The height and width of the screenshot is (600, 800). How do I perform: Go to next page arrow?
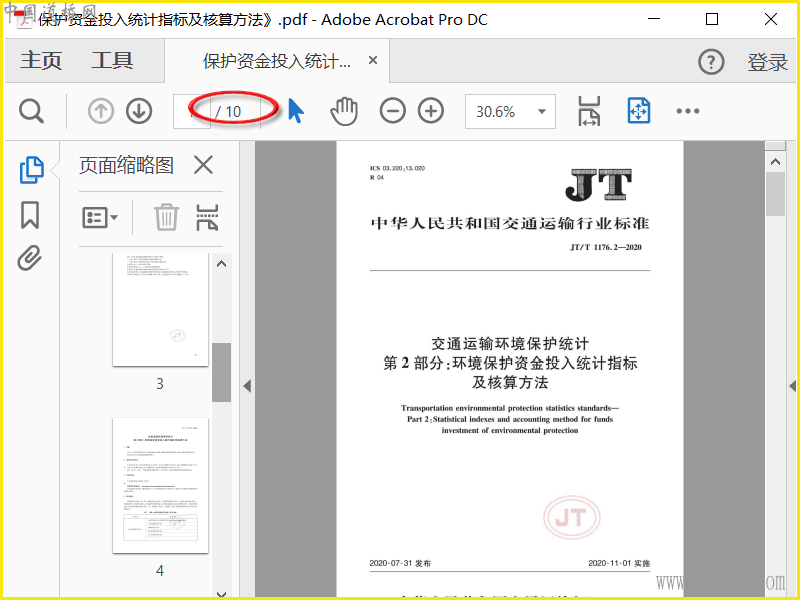coord(139,111)
